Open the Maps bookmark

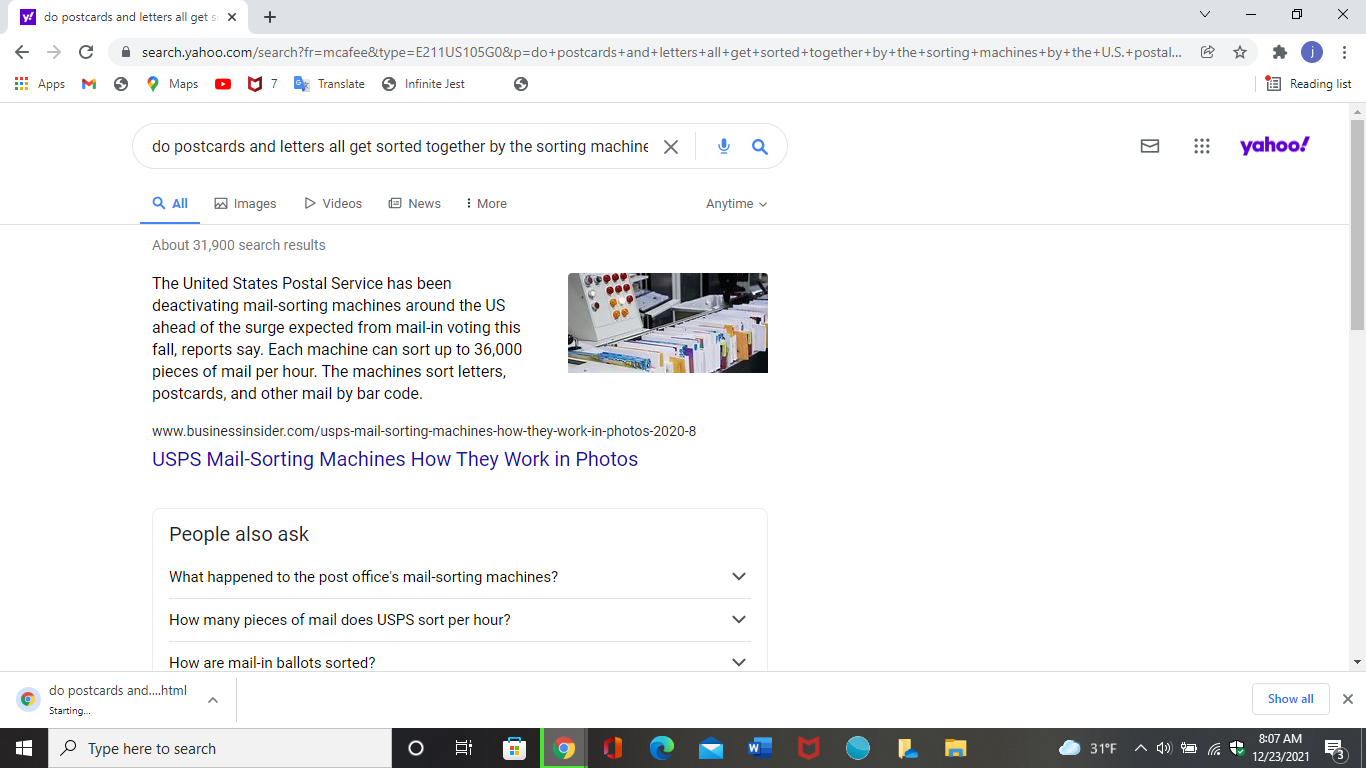point(172,84)
